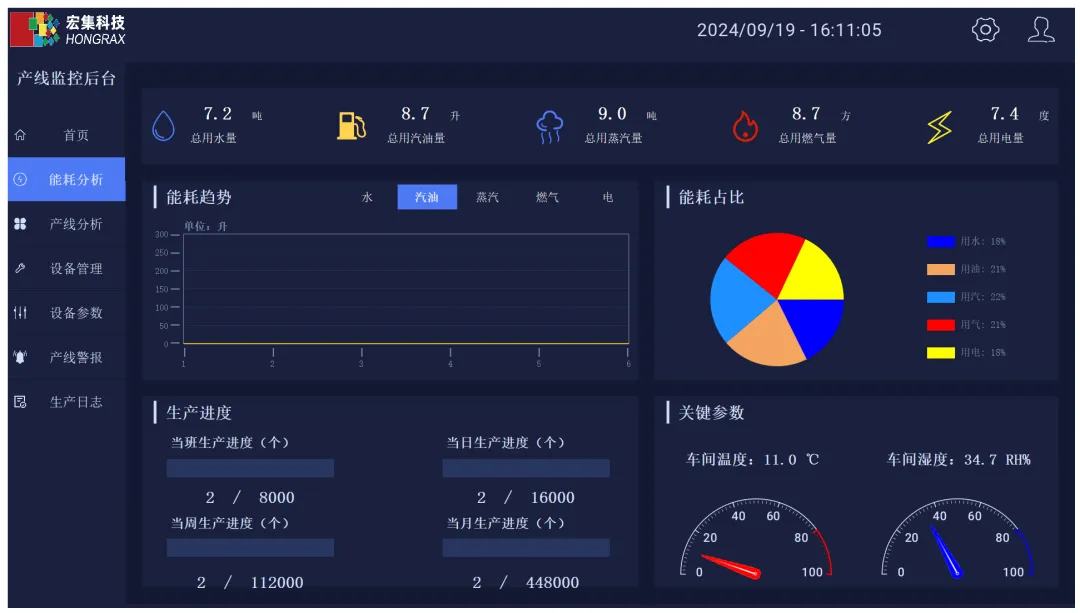1080x613 pixels.
Task: Go to 首页 in the sidebar
Action: tap(67, 135)
